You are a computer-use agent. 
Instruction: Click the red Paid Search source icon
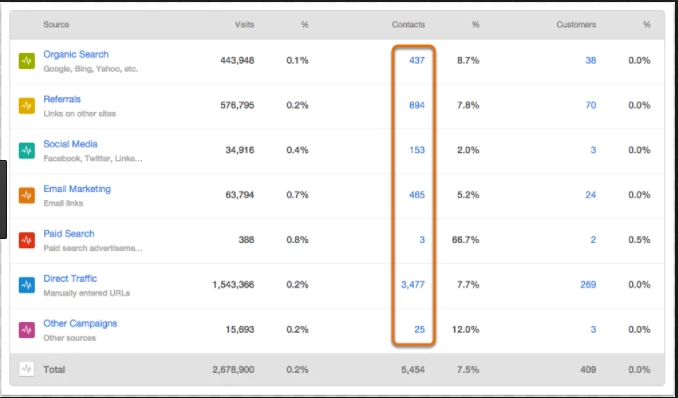26,240
